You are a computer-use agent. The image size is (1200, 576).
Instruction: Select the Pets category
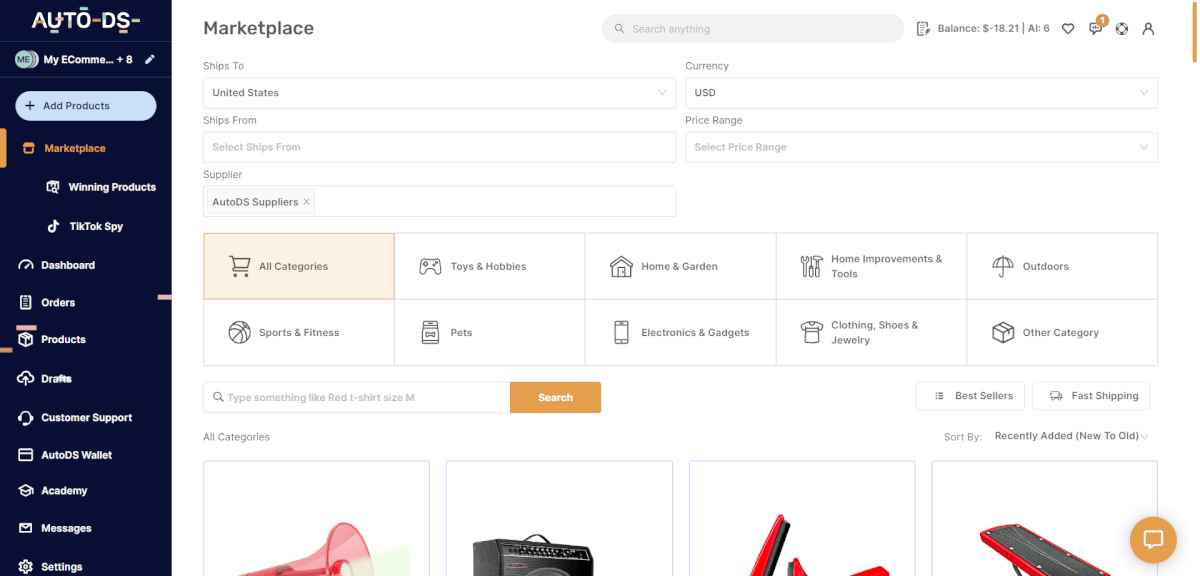pos(490,333)
